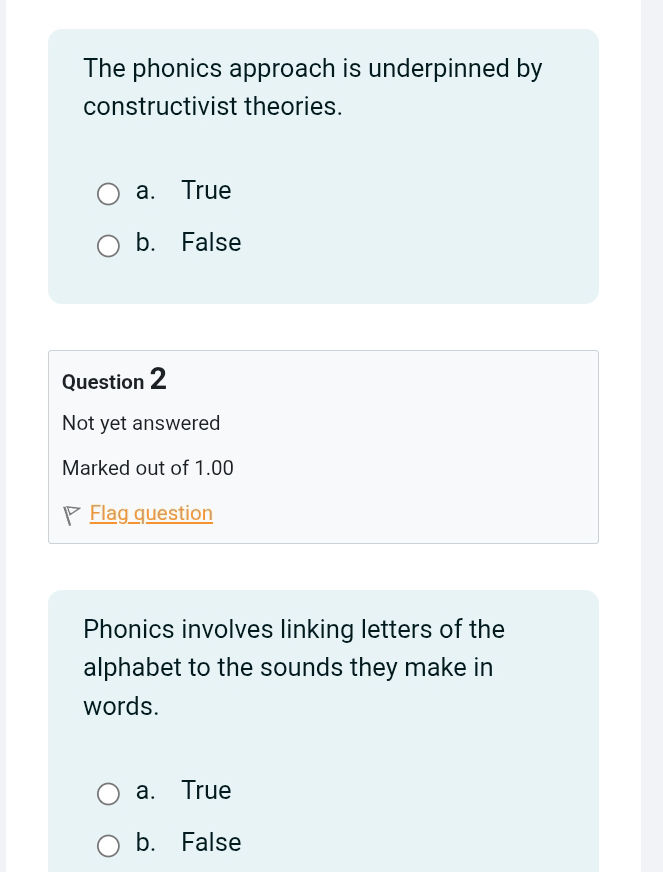Click the constructivist theories question statement text
This screenshot has height=872, width=663.
pos(312,87)
